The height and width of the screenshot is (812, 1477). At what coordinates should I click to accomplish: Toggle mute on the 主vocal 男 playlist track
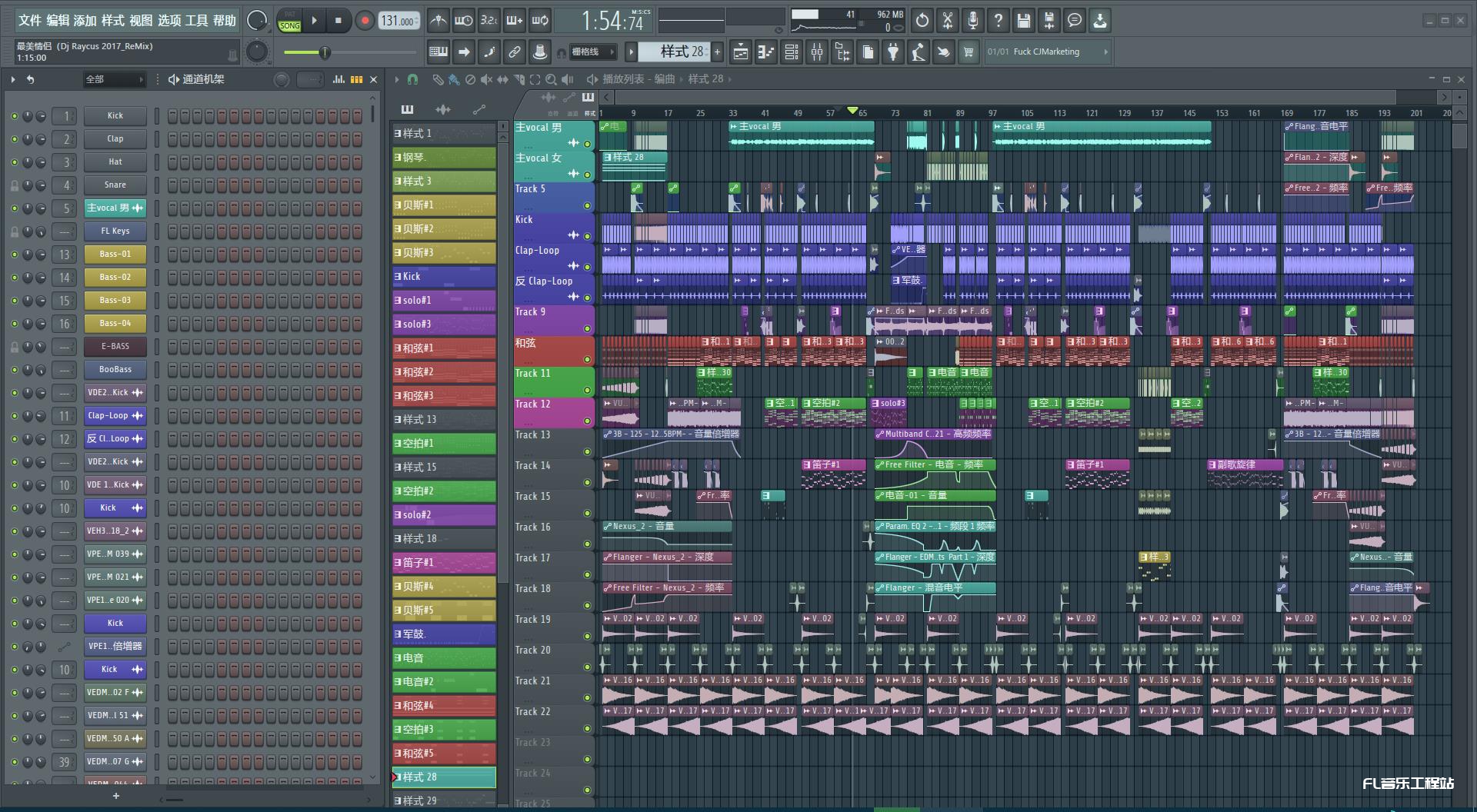pyautogui.click(x=587, y=144)
